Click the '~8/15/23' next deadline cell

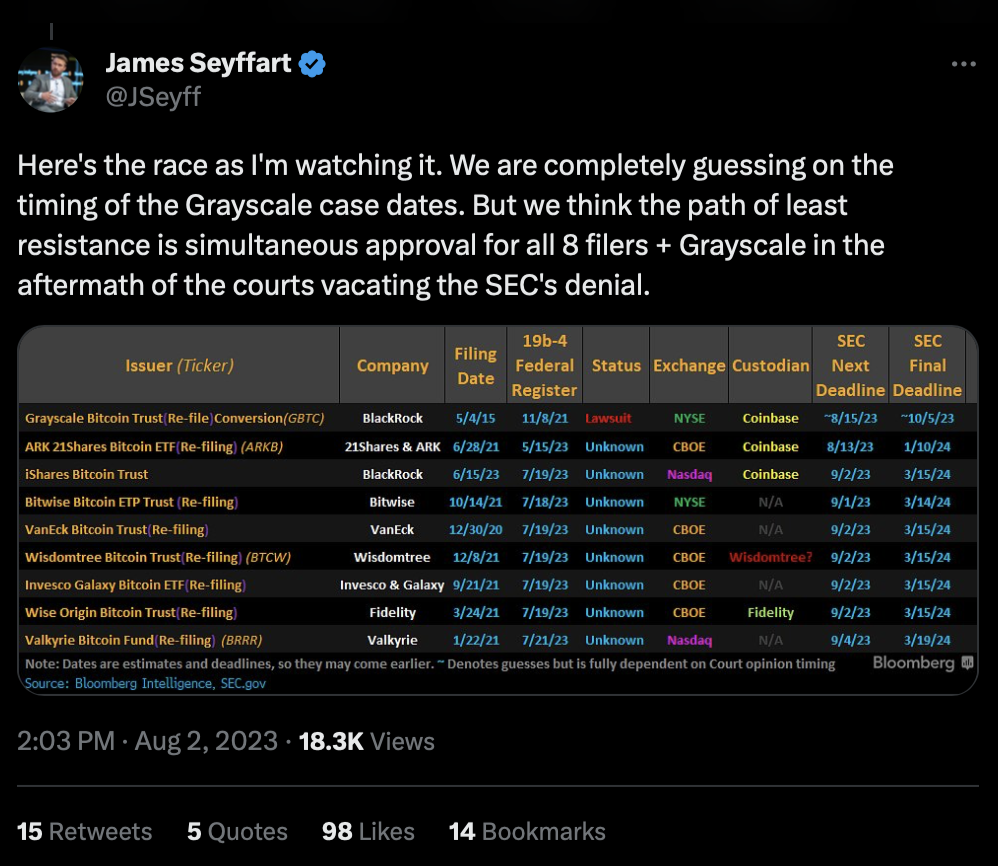pyautogui.click(x=850, y=419)
